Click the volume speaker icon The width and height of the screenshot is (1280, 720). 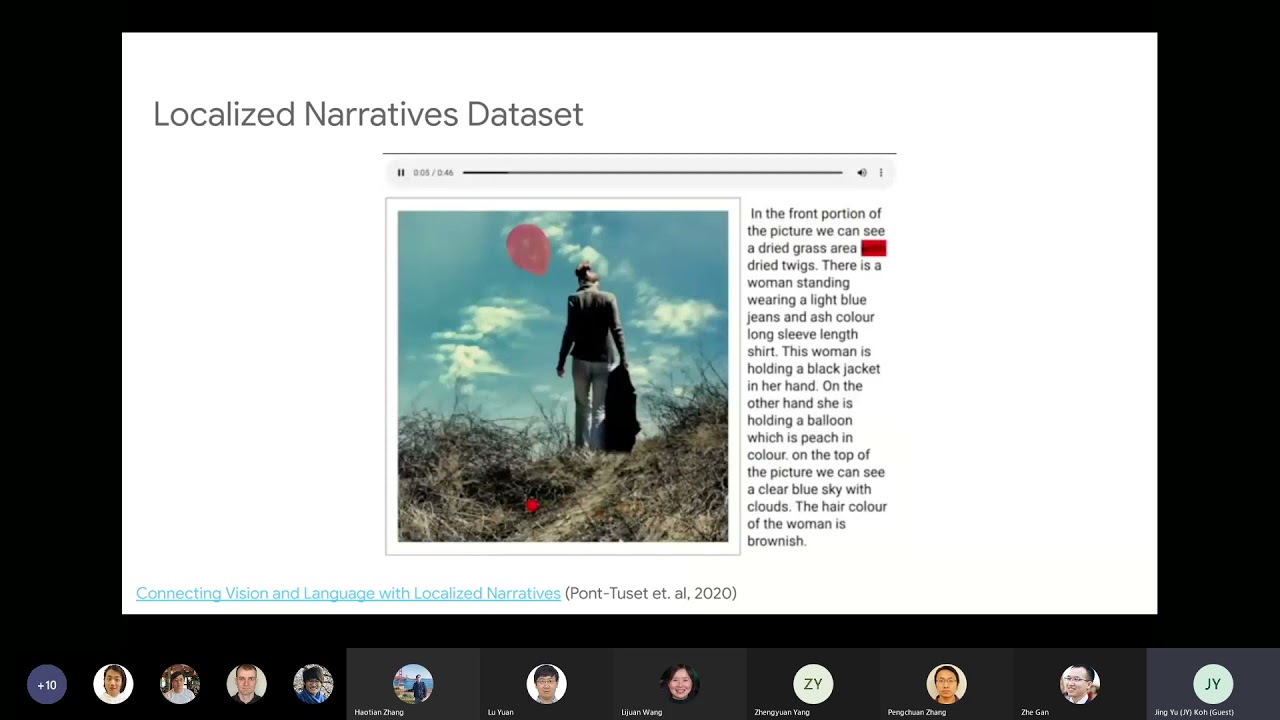click(861, 172)
